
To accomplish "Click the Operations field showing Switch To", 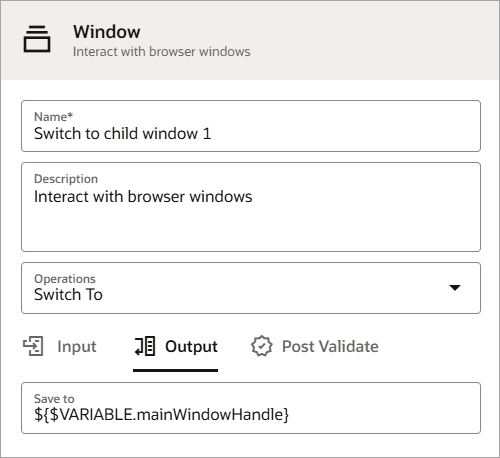I will [x=251, y=288].
